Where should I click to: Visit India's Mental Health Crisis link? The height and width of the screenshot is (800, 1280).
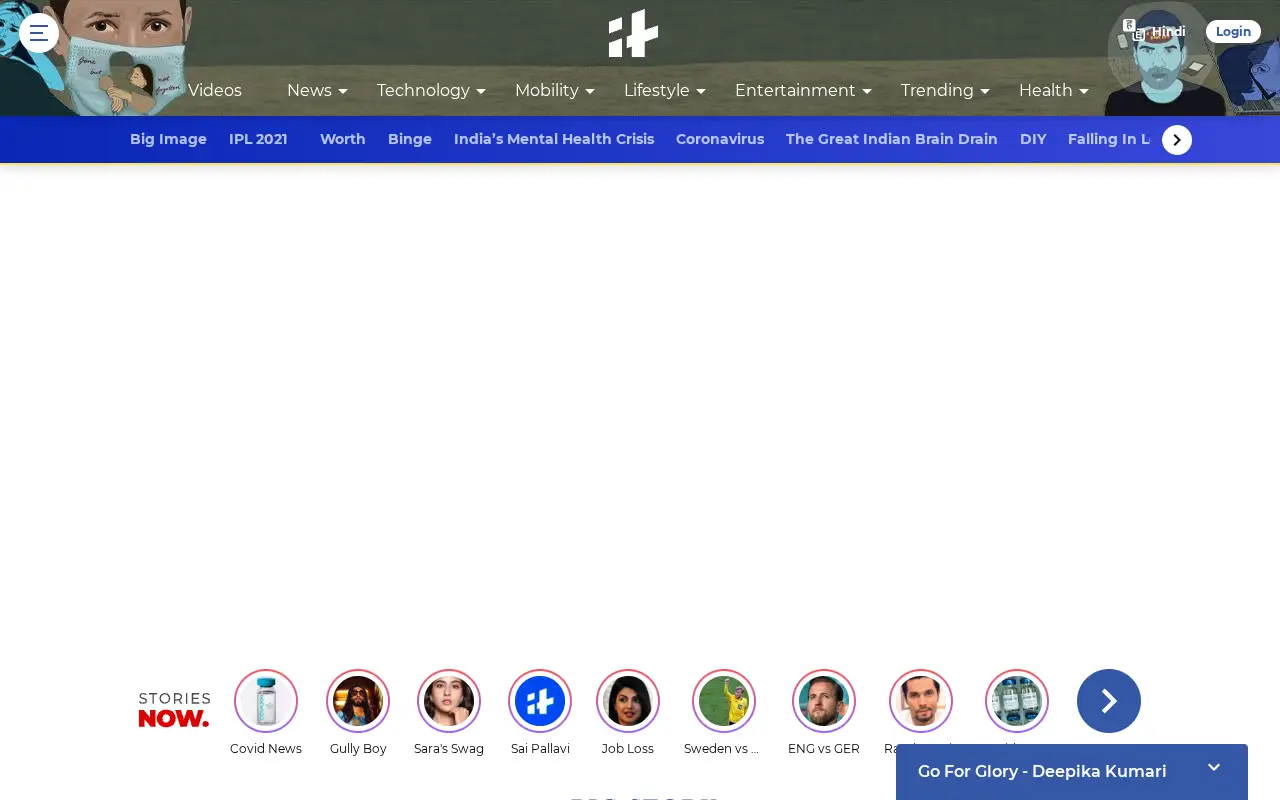click(x=554, y=139)
